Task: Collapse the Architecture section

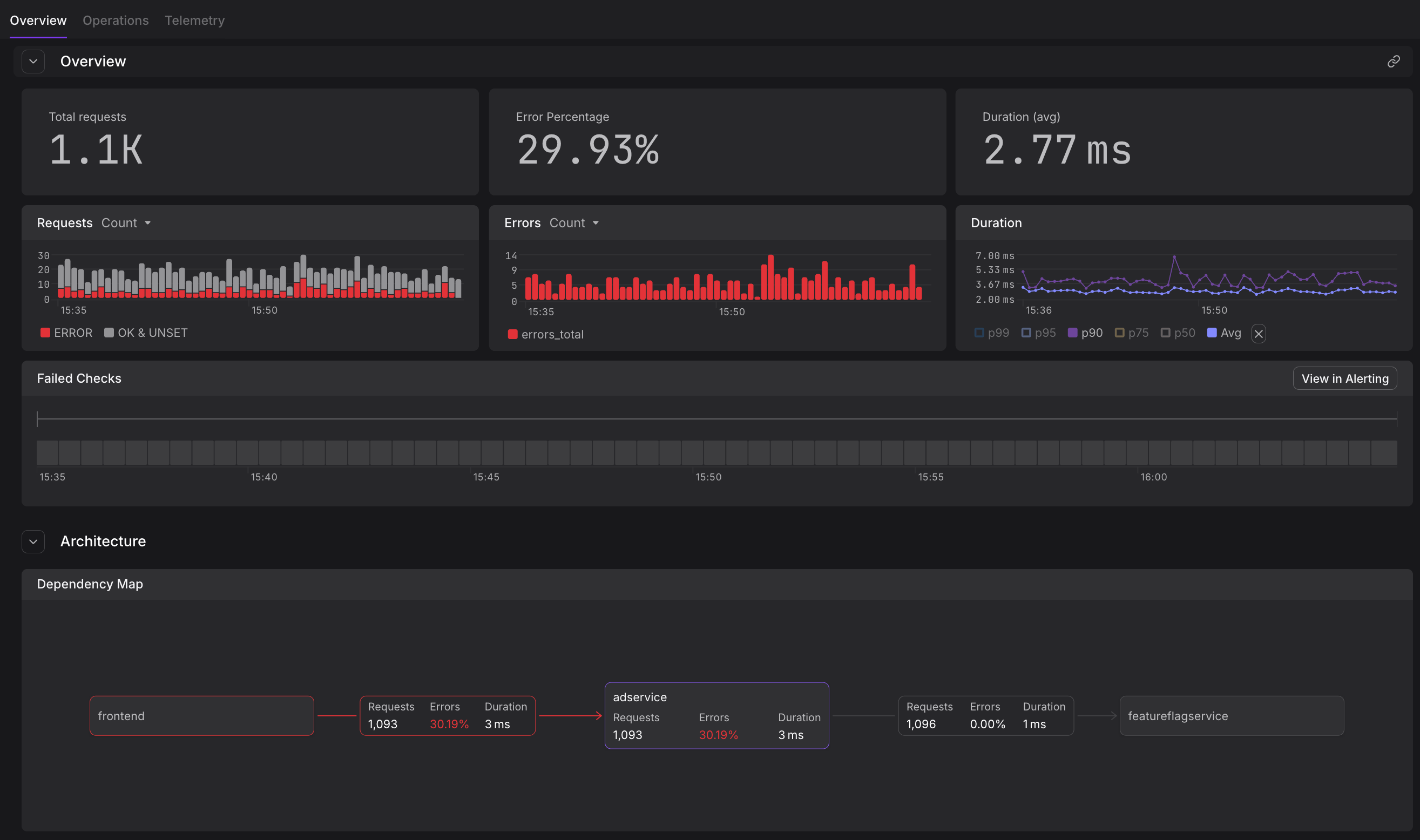Action: click(x=33, y=541)
